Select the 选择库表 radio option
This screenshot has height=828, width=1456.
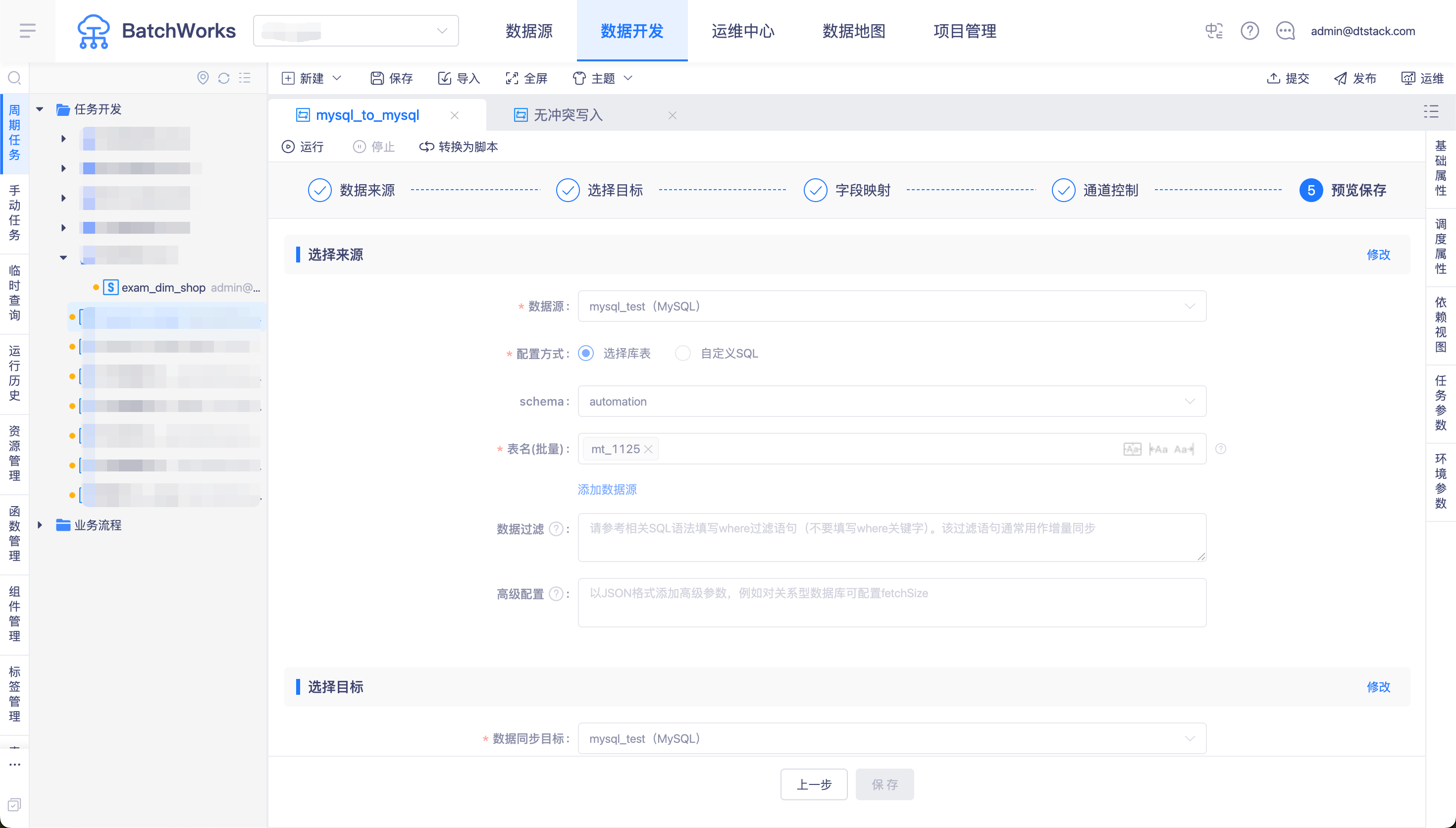[585, 353]
